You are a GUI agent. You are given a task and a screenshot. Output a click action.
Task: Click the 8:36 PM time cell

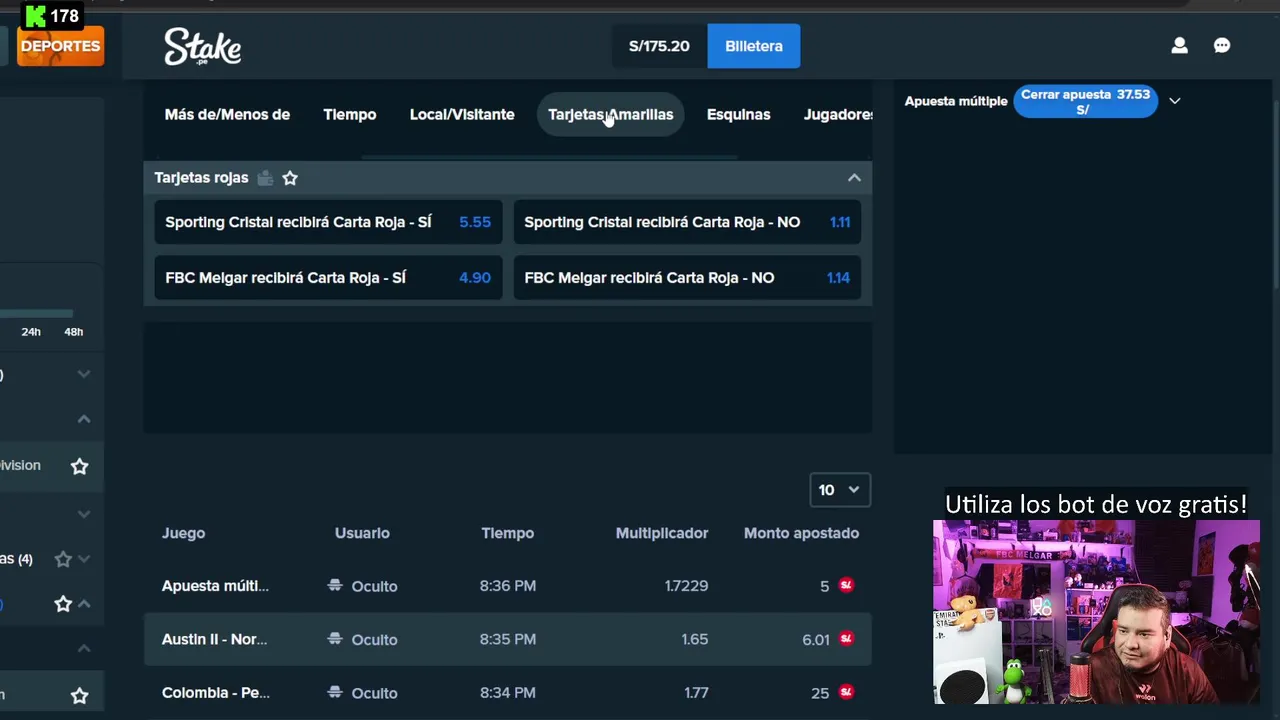point(508,586)
